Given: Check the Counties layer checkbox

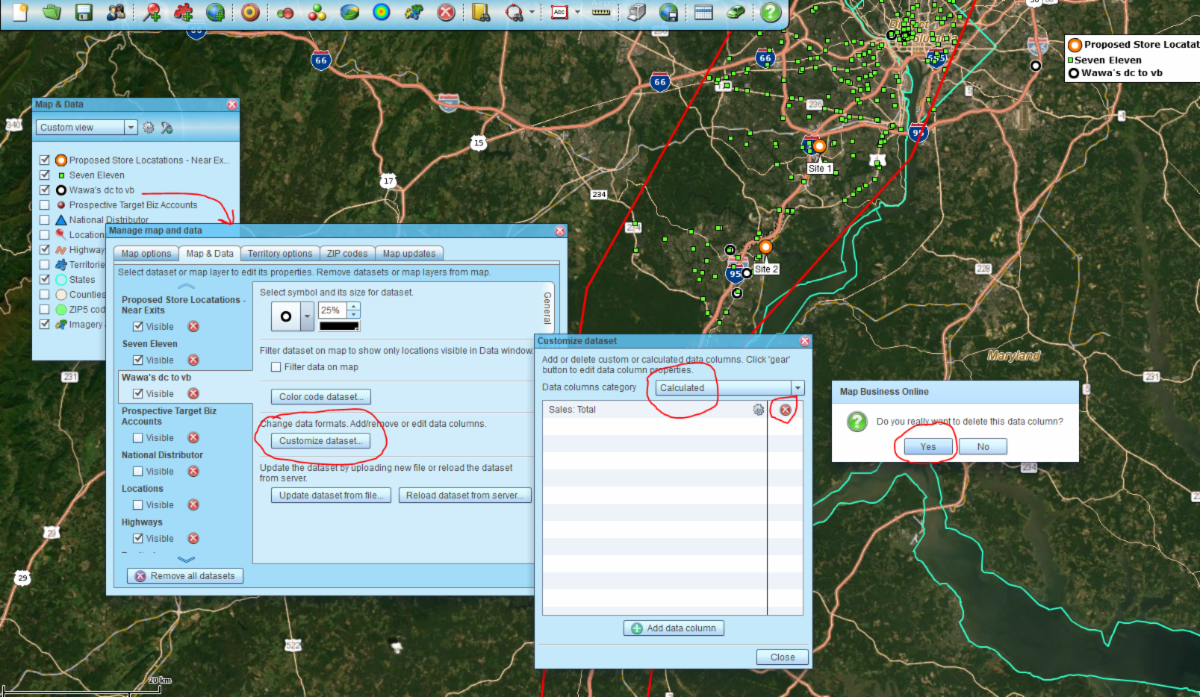Looking at the screenshot, I should [44, 295].
